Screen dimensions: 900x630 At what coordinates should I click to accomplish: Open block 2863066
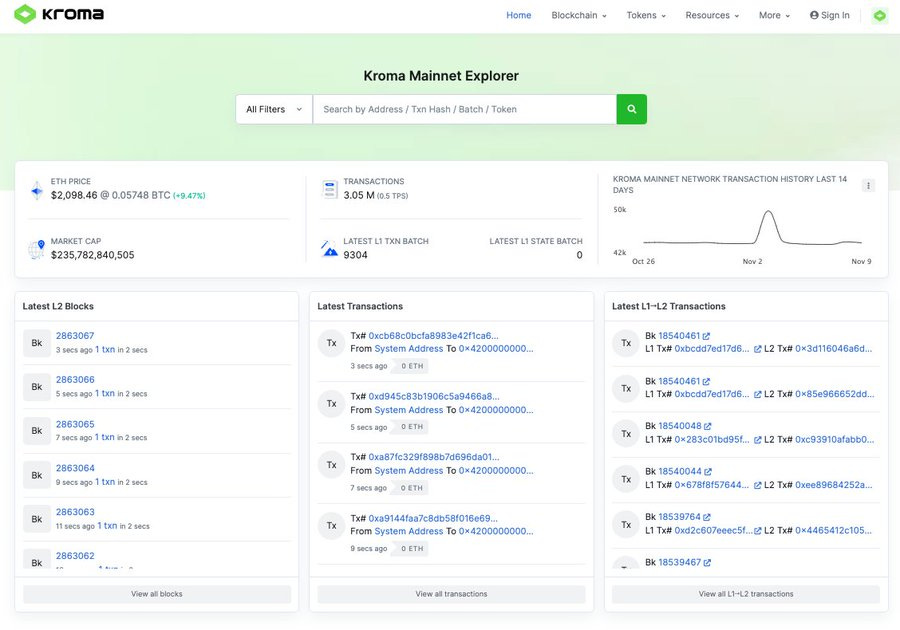(75, 380)
